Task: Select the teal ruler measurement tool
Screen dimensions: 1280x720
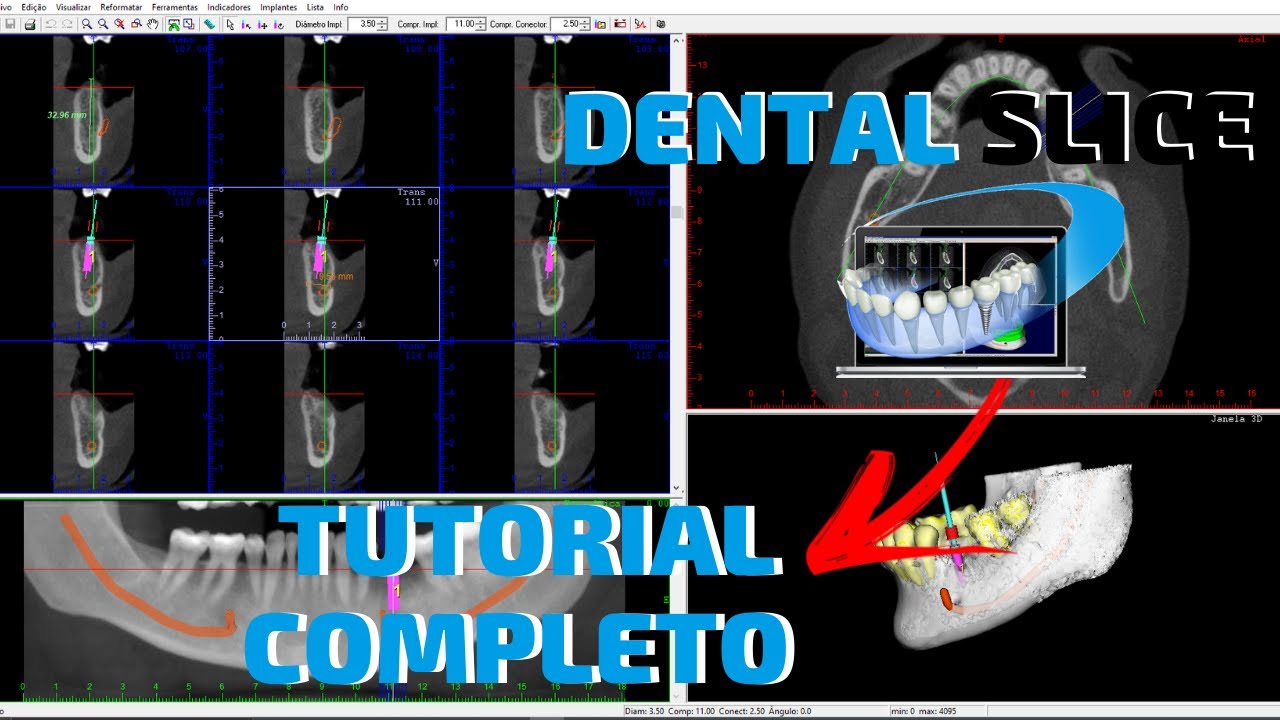Action: click(x=210, y=24)
